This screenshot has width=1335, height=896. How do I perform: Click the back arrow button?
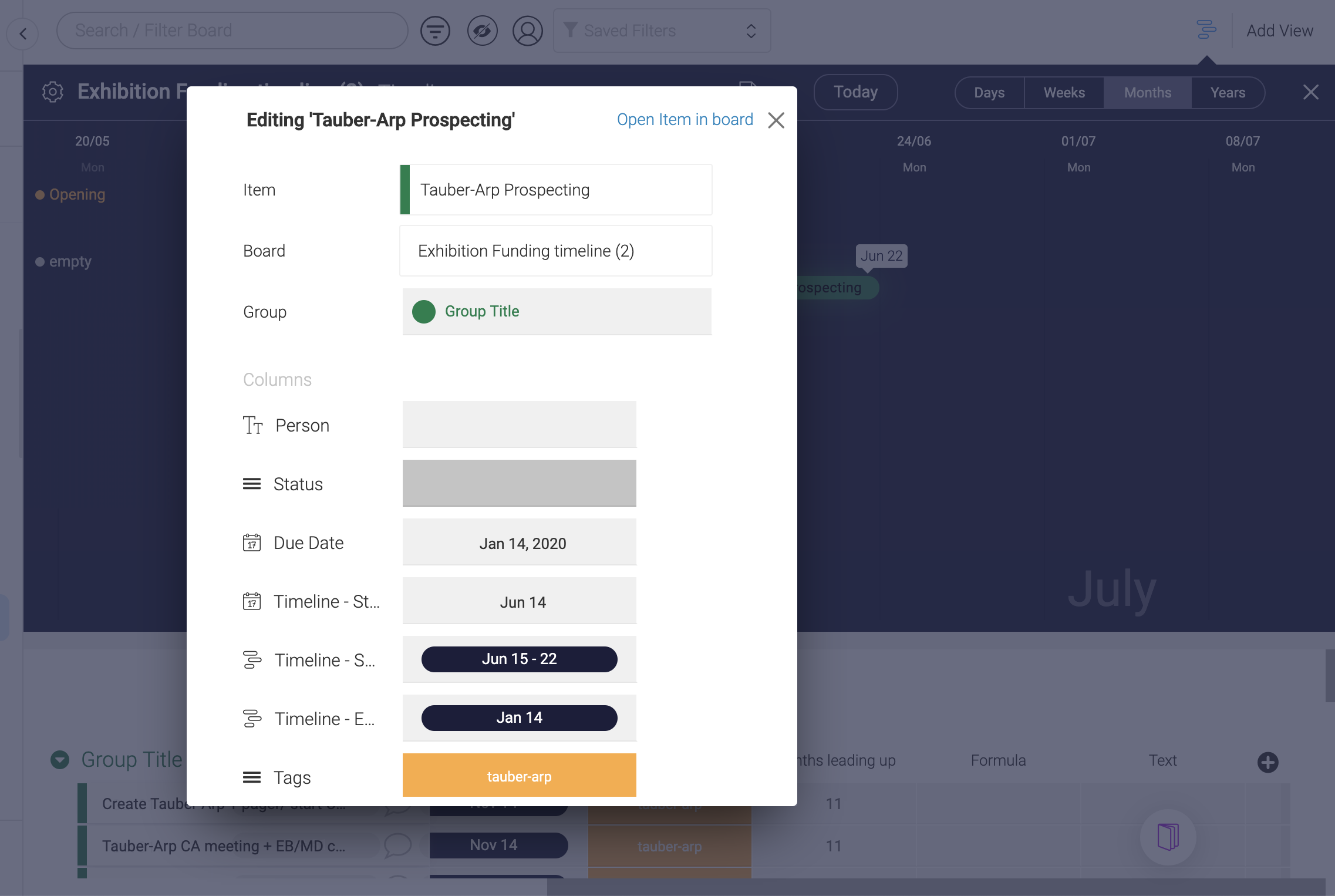(x=23, y=33)
